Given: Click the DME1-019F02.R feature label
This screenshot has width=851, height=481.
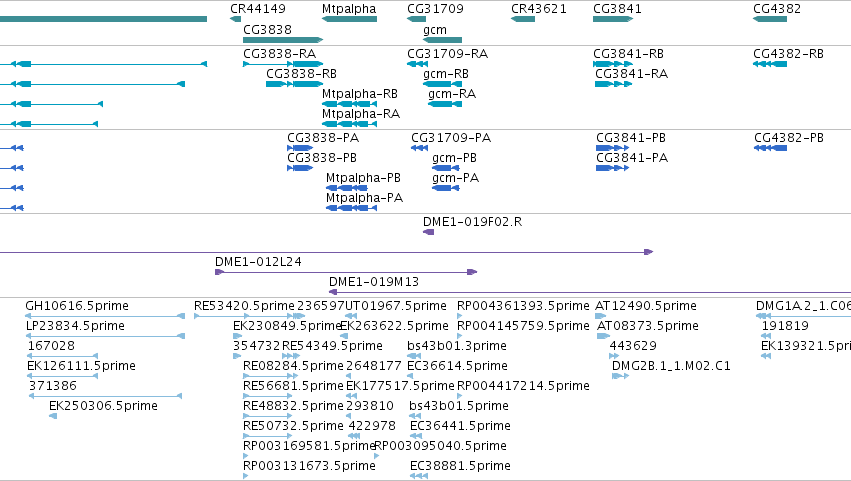Looking at the screenshot, I should coord(472,222).
